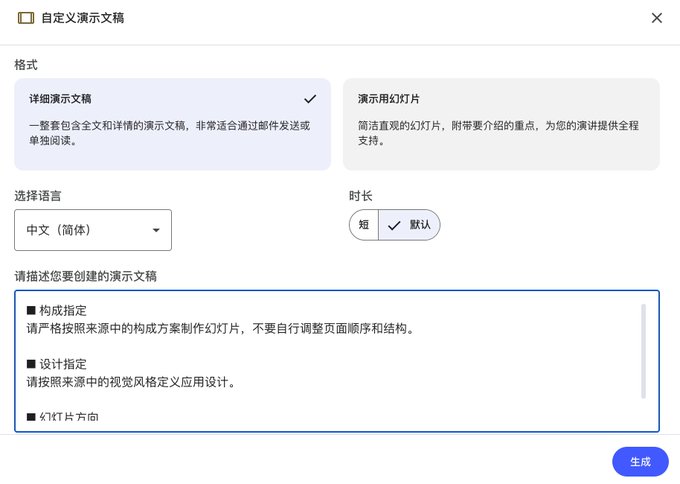
Task: Choose the 短 duration option
Action: pyautogui.click(x=364, y=225)
